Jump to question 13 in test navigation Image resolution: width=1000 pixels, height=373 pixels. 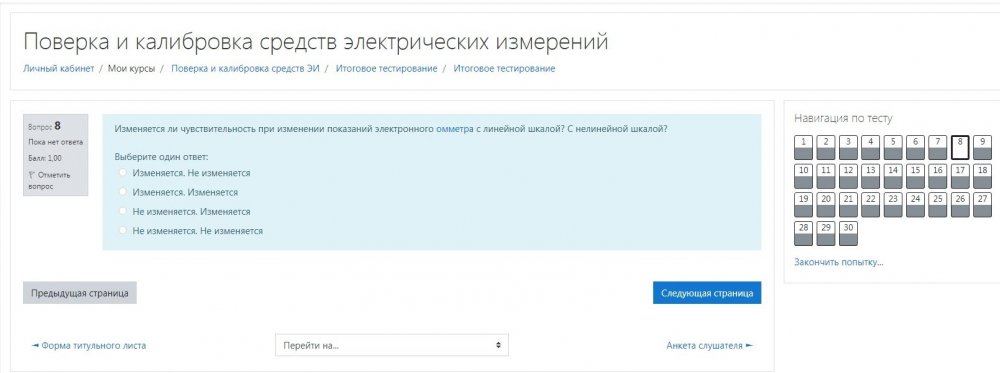(871, 176)
